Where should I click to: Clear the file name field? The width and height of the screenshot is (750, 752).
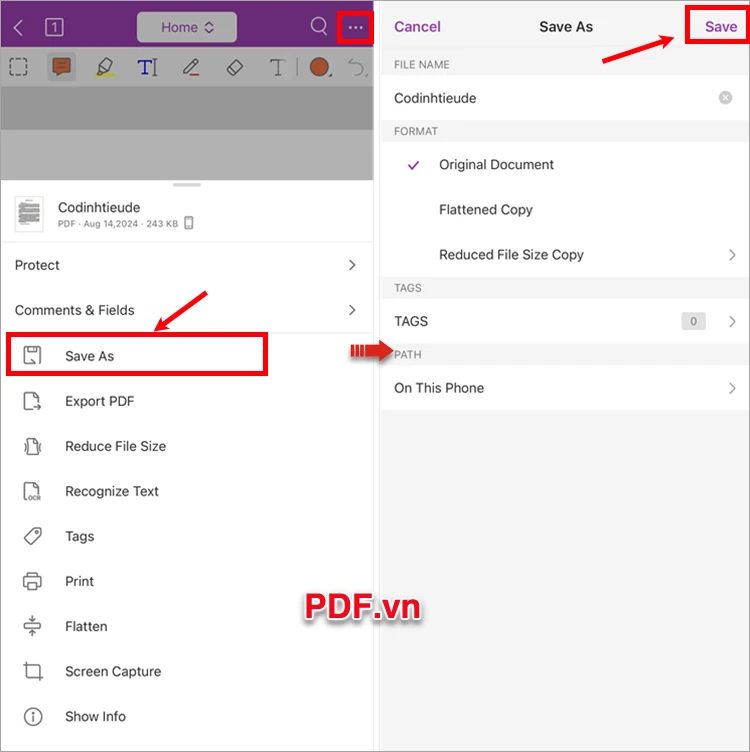pyautogui.click(x=725, y=98)
